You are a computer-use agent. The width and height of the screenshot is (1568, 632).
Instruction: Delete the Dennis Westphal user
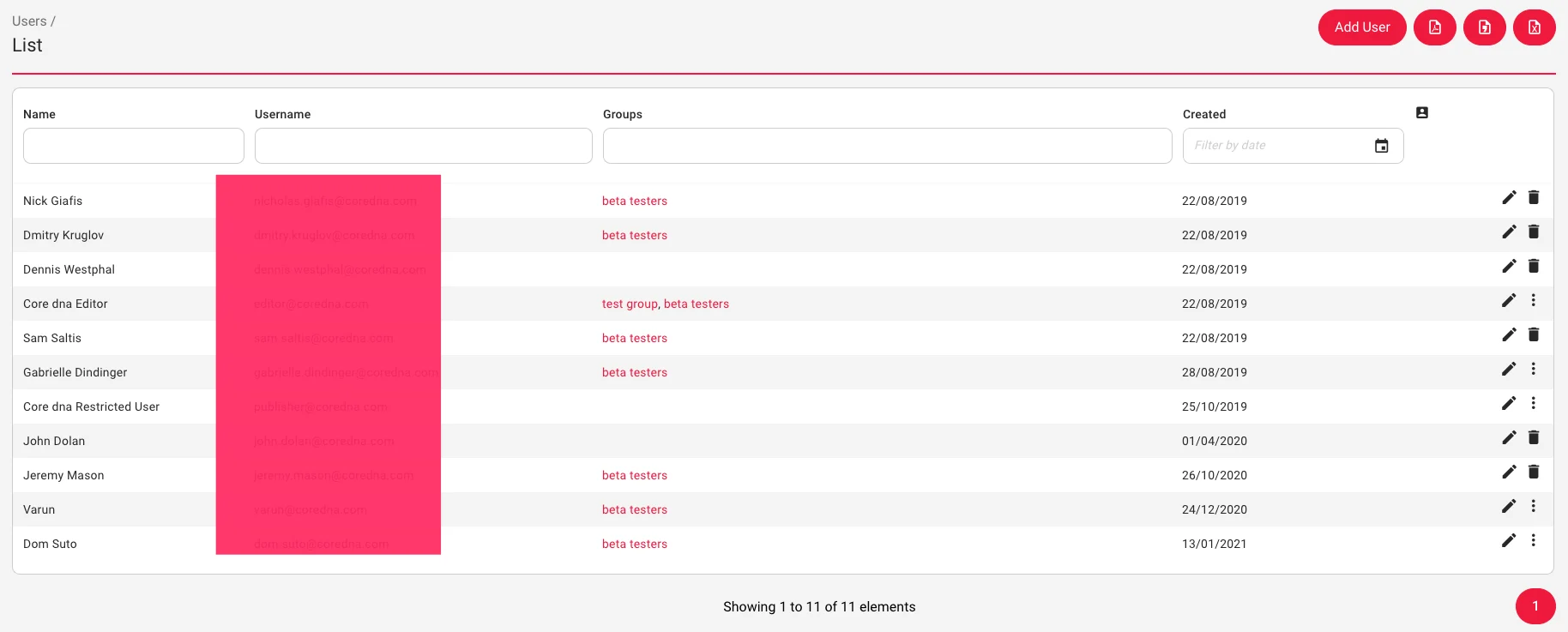1534,266
